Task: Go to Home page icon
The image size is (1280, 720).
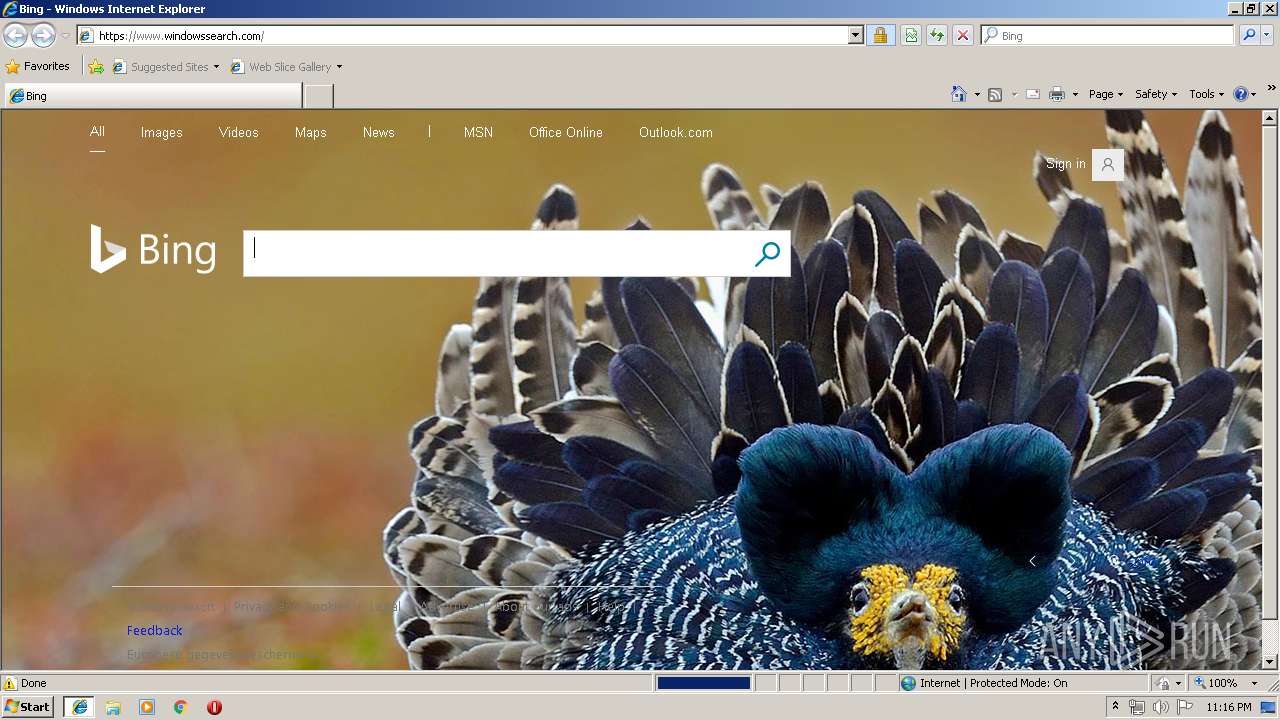Action: tap(959, 94)
